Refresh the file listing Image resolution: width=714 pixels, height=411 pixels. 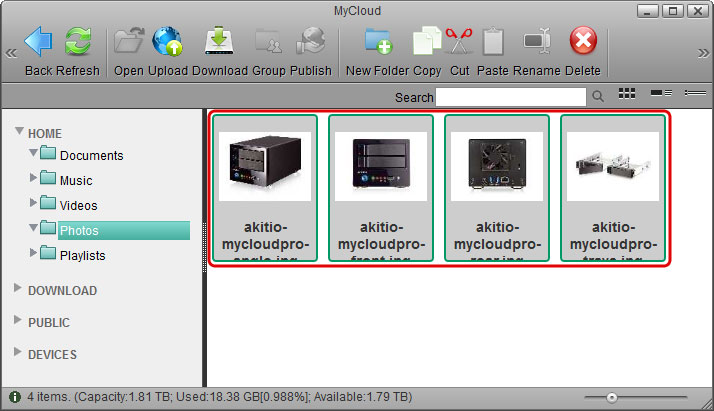tap(78, 41)
